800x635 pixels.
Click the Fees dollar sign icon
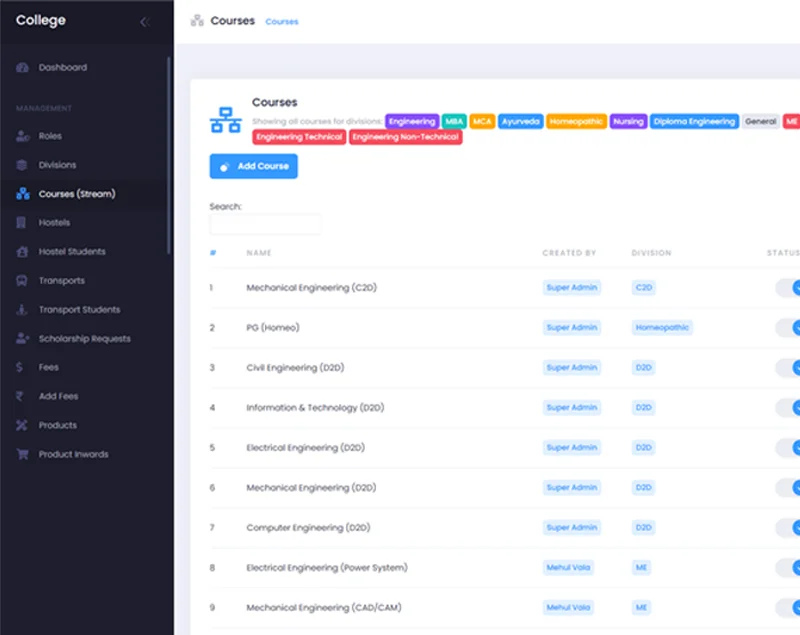tap(22, 368)
